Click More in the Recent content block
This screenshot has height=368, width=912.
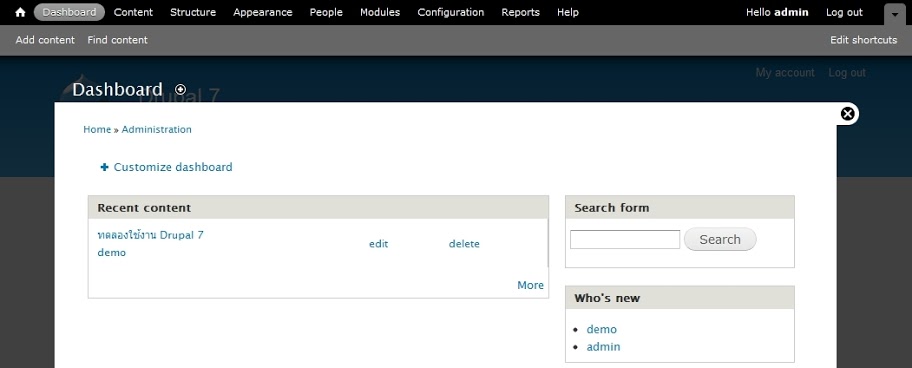pyautogui.click(x=530, y=285)
